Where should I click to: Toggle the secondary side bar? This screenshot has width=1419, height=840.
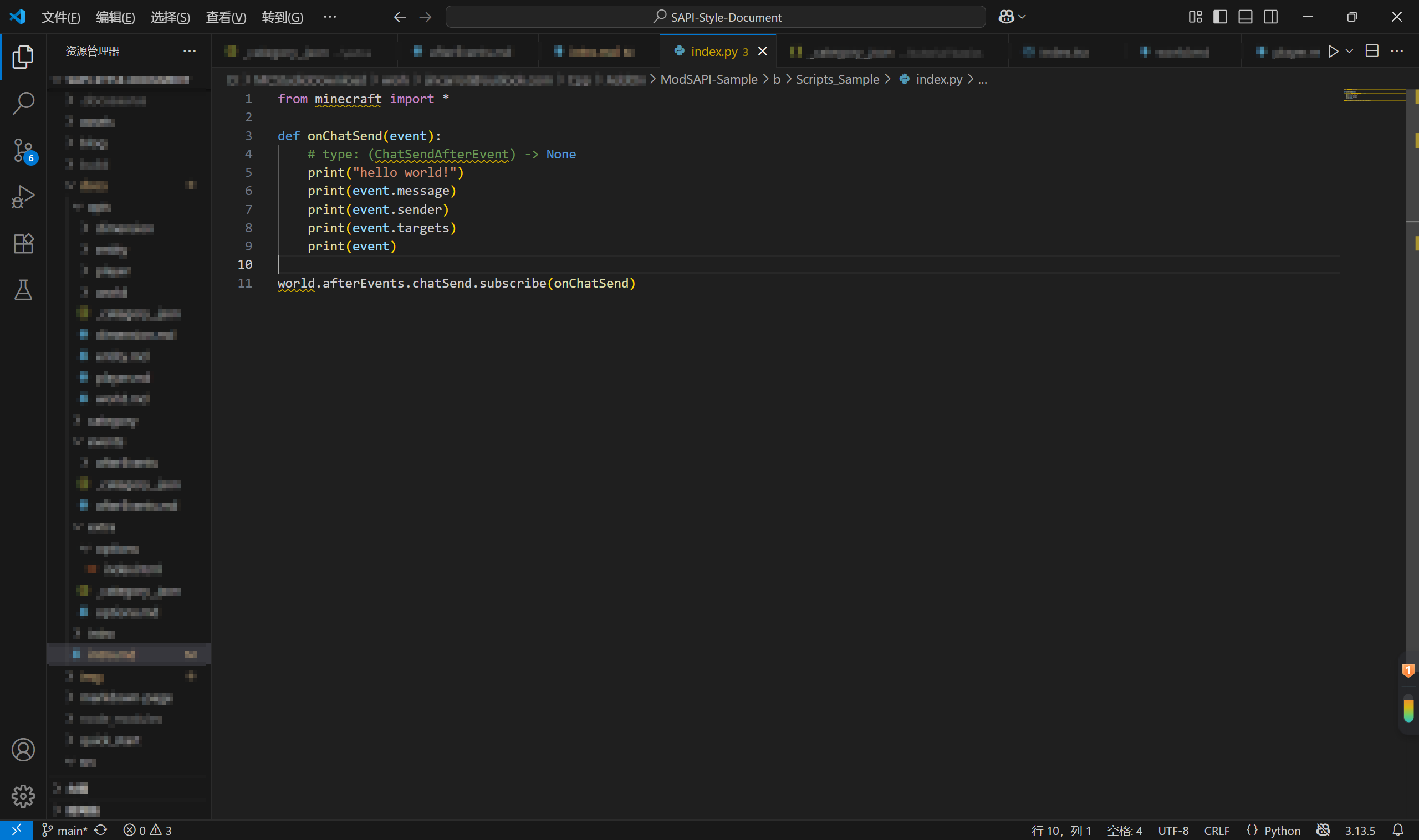tap(1270, 17)
